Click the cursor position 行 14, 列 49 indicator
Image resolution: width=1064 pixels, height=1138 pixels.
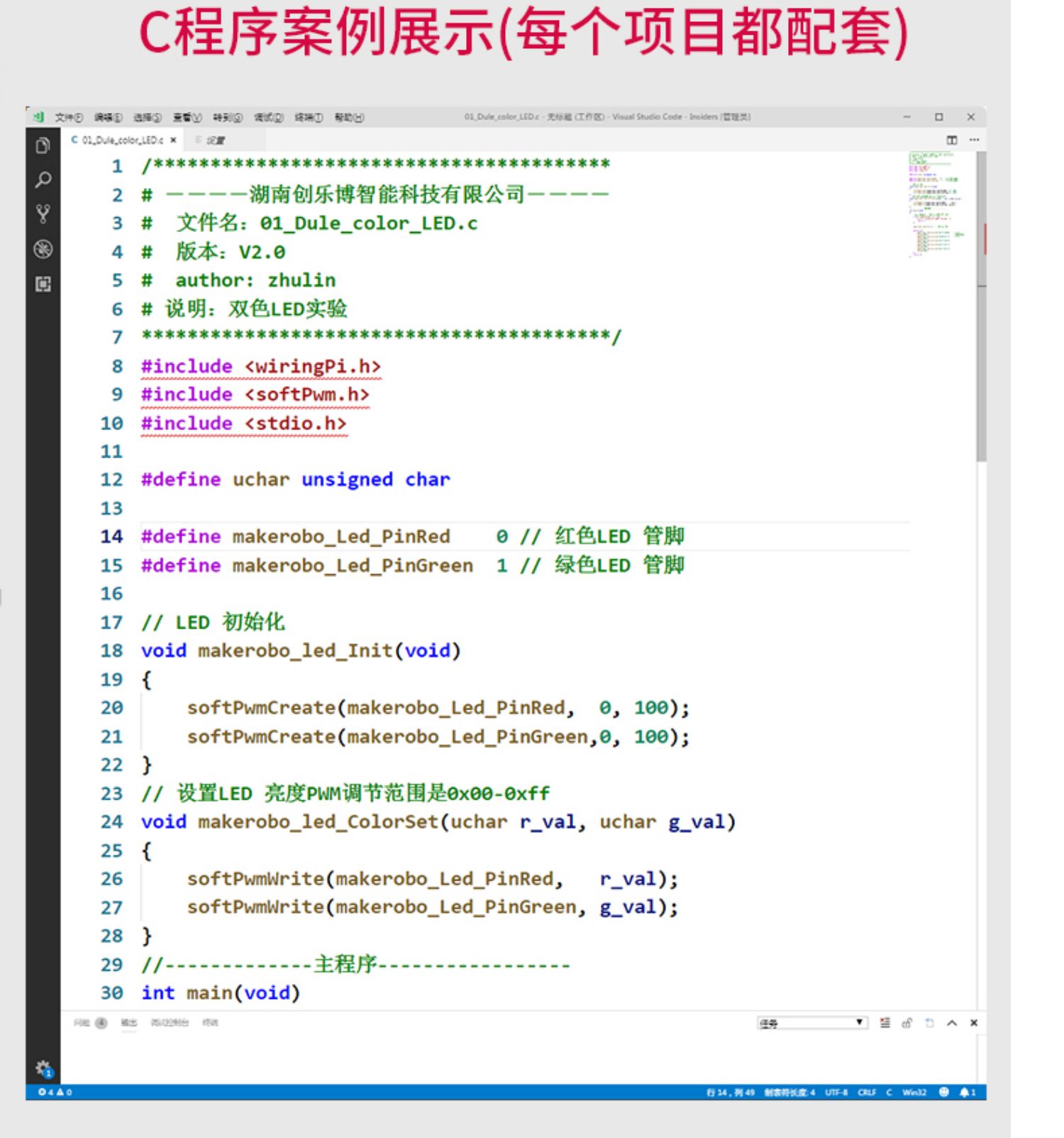[x=731, y=1092]
